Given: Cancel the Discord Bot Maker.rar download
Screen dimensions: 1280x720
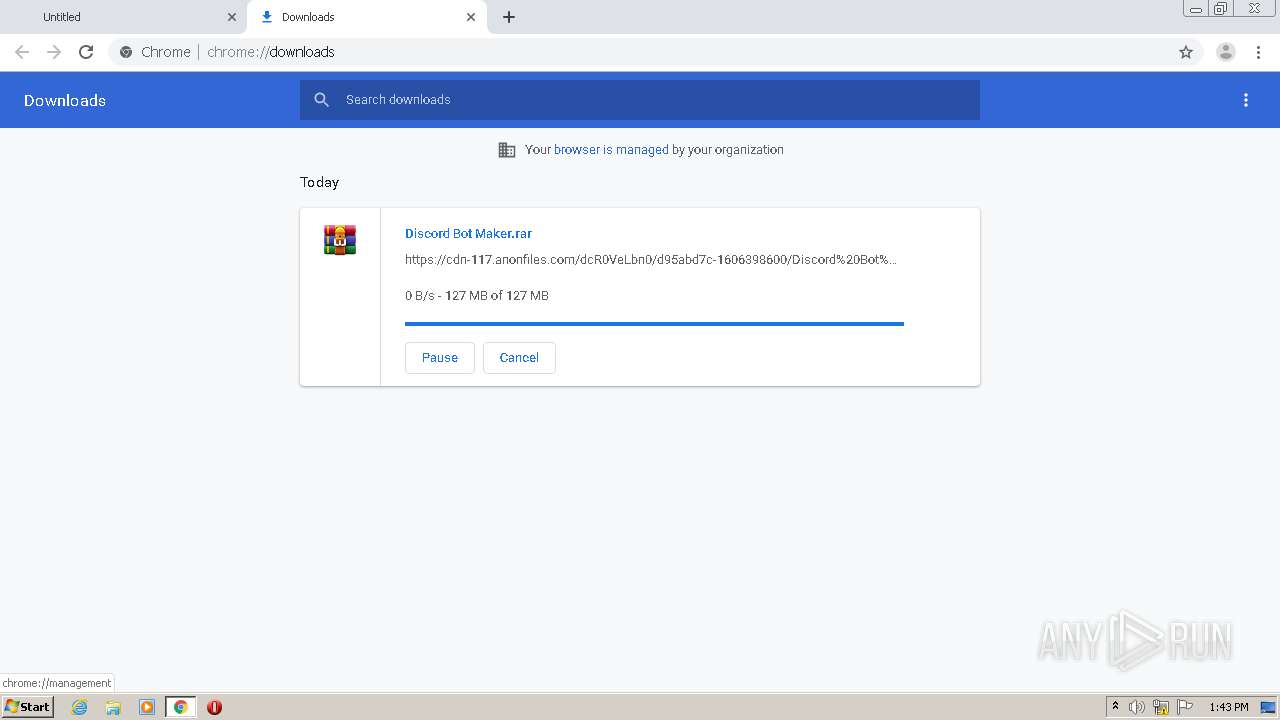Looking at the screenshot, I should (x=519, y=358).
